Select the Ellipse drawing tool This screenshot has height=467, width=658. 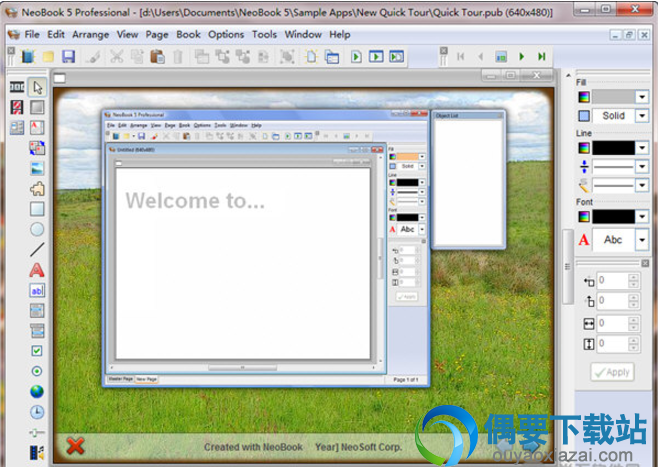[x=37, y=229]
